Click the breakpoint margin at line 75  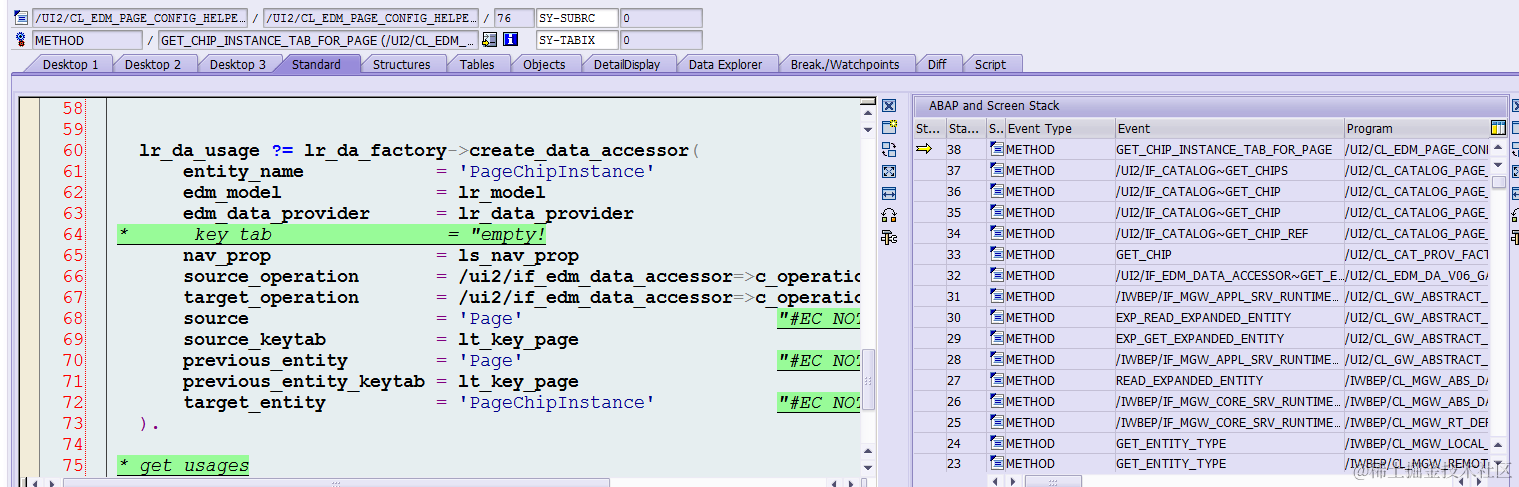click(x=29, y=465)
